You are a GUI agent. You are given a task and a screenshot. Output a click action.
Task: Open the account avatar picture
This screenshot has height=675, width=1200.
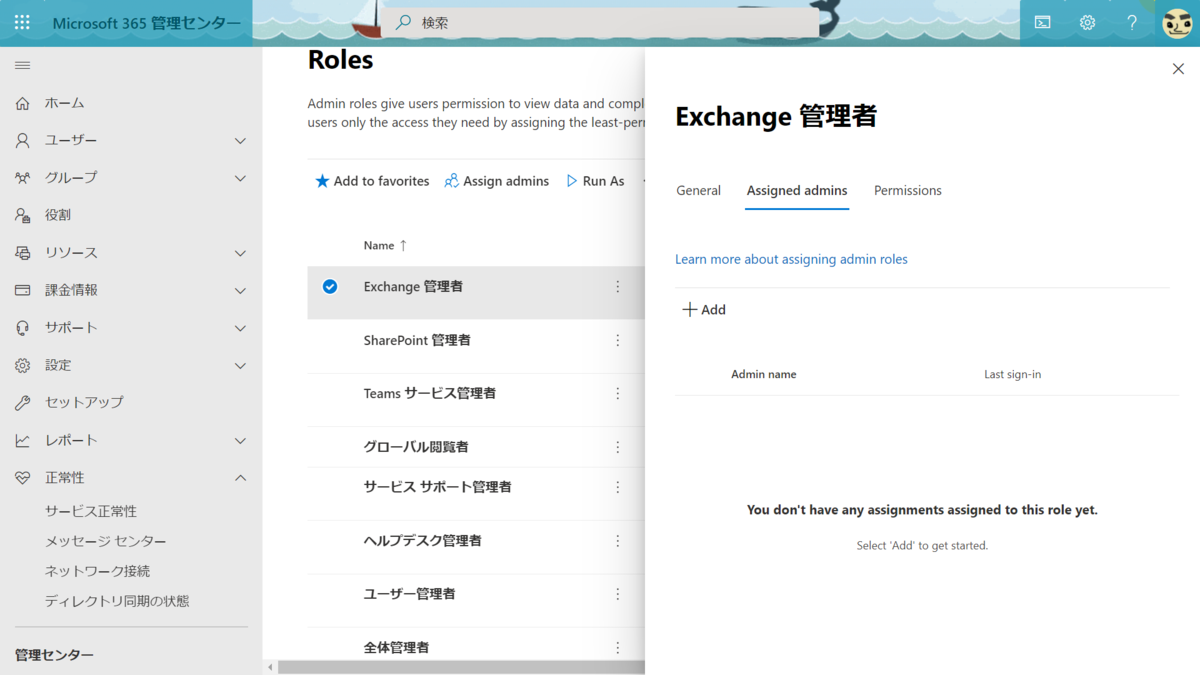click(x=1177, y=23)
